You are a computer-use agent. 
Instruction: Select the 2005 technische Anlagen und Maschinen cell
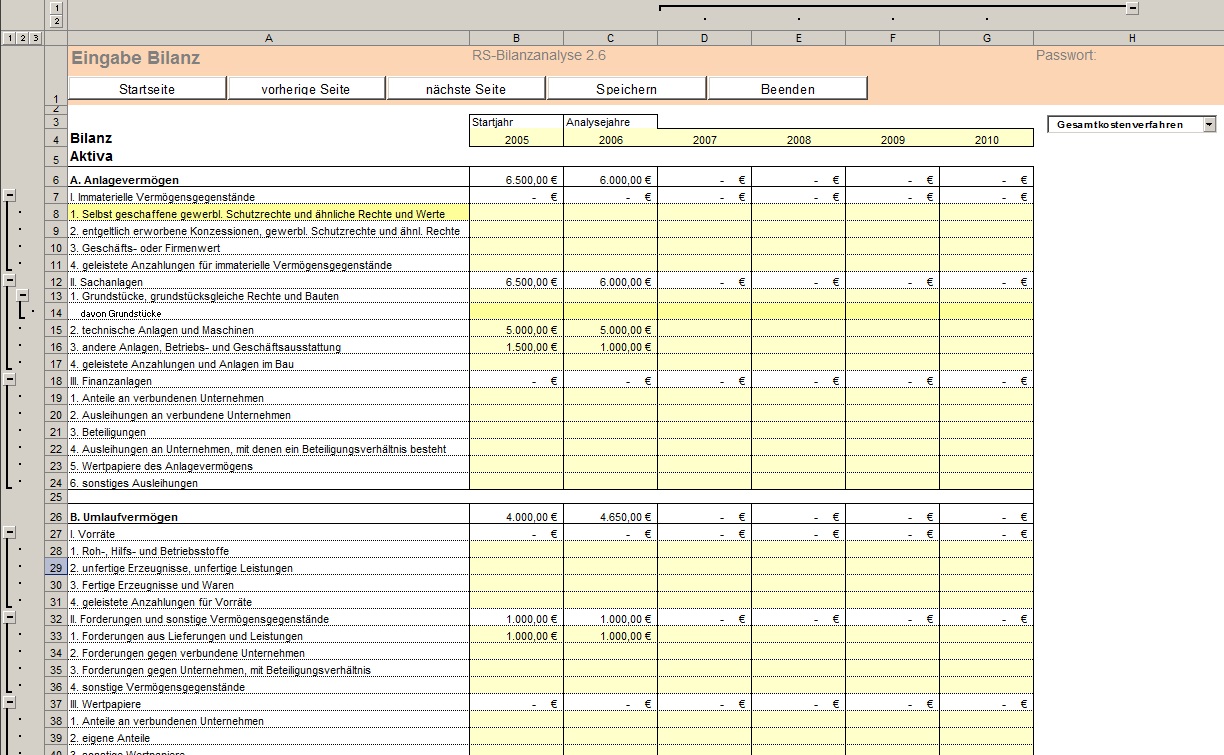pyautogui.click(x=516, y=330)
